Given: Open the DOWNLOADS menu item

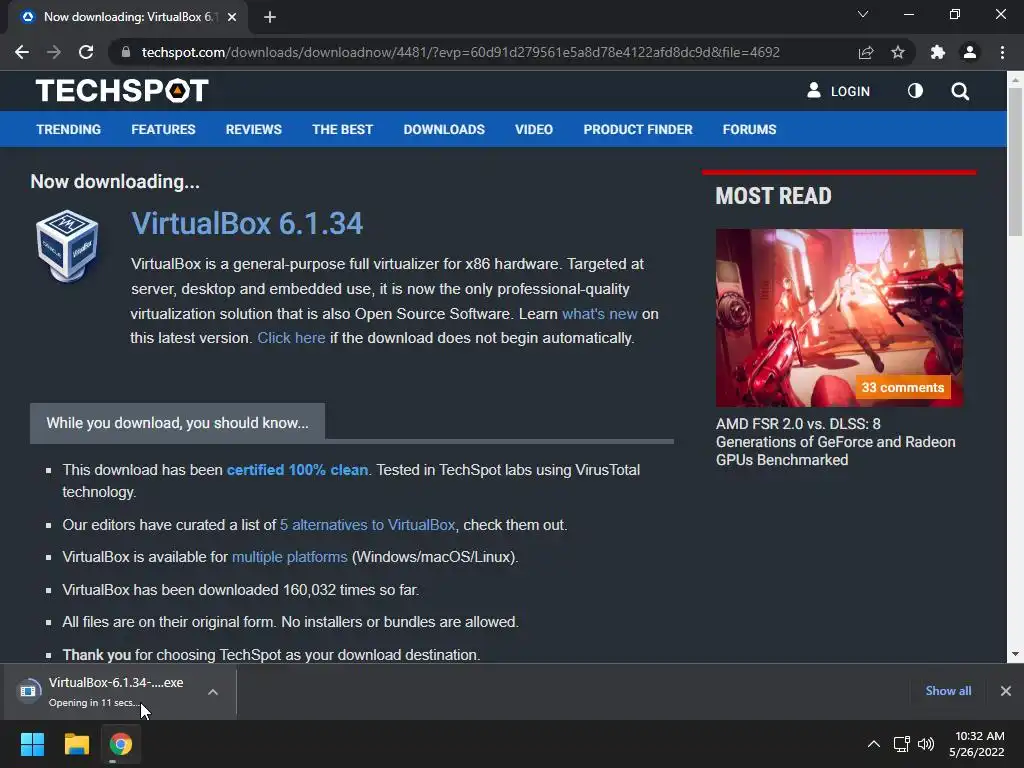Looking at the screenshot, I should [444, 129].
